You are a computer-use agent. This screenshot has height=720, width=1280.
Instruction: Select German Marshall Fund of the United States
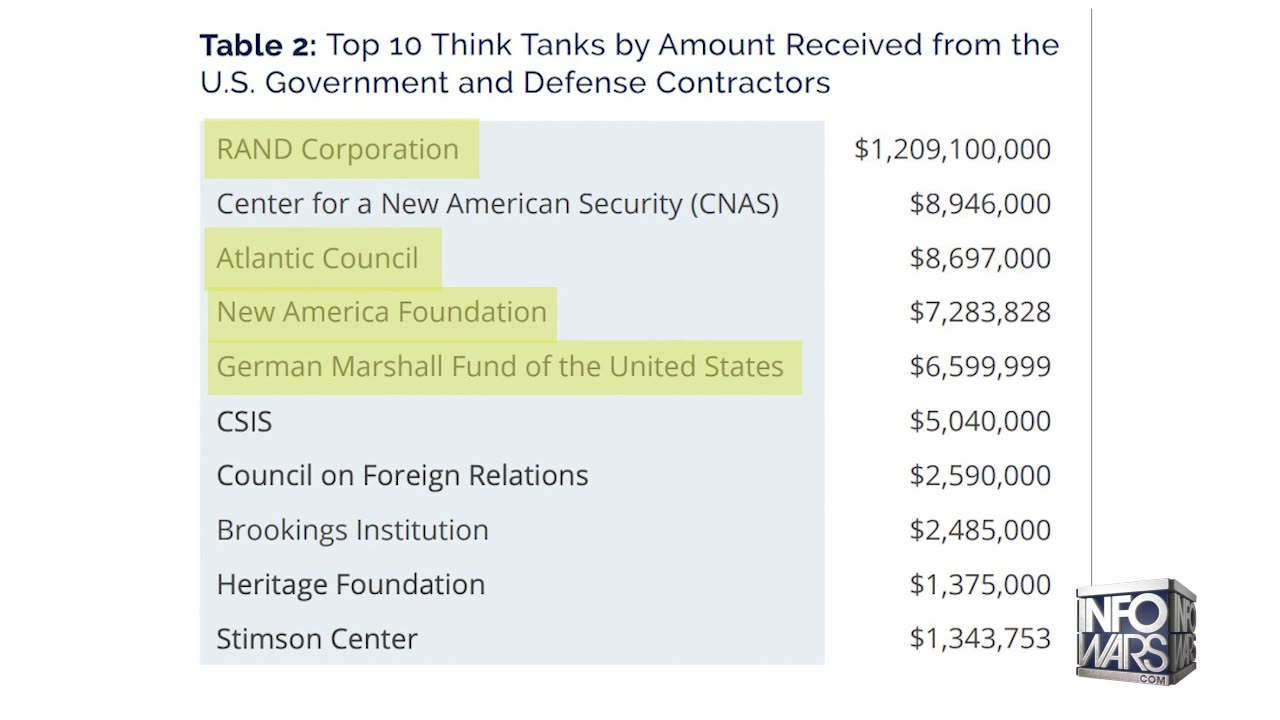500,366
